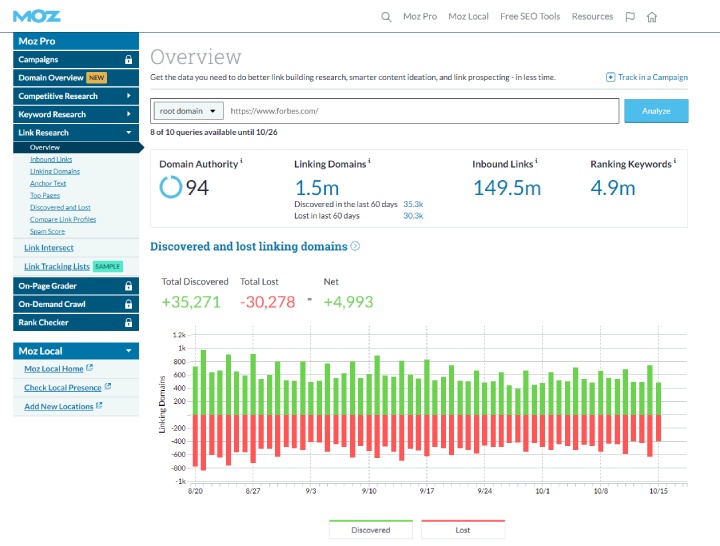This screenshot has width=720, height=546.
Task: Expand Keyword Research menu
Action: click(x=76, y=114)
